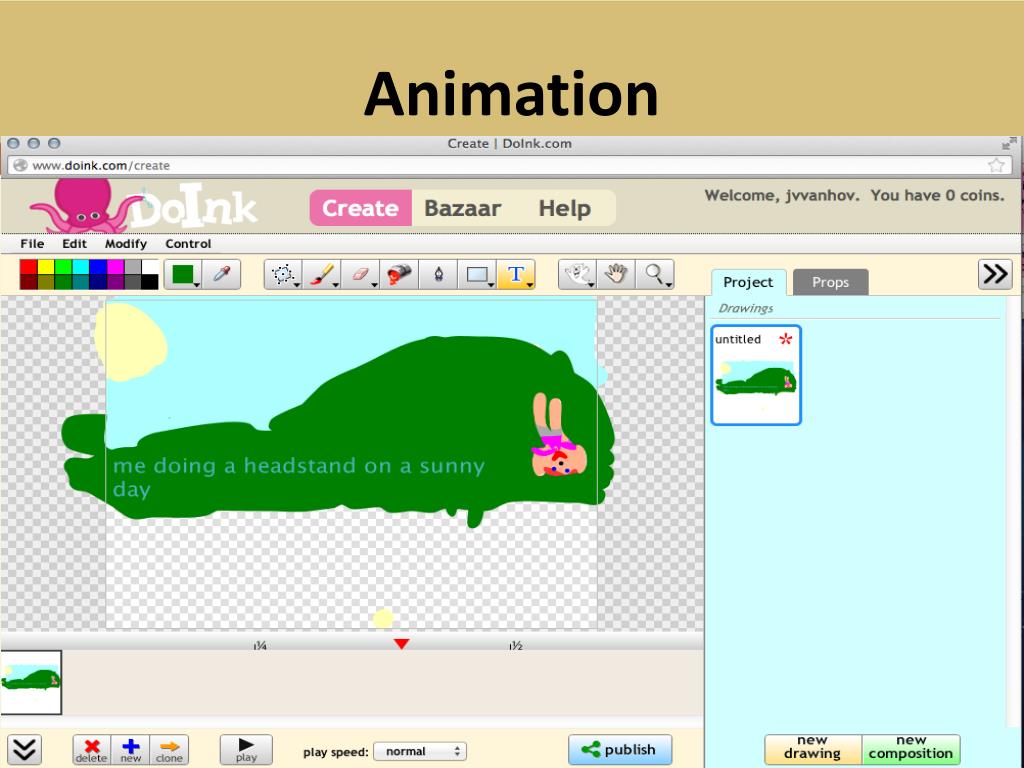Delete the current frame

click(x=91, y=750)
